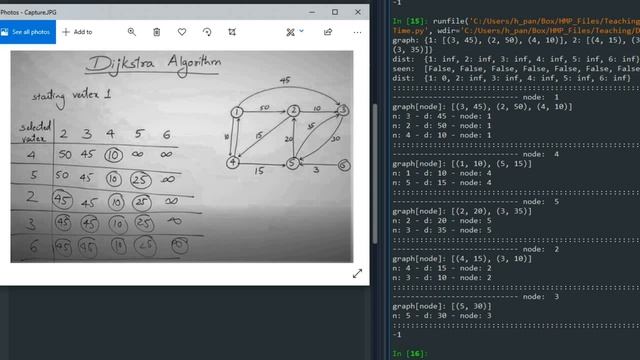Click console line 'n: 3 - d: 10 - node: 2'

coord(442,278)
